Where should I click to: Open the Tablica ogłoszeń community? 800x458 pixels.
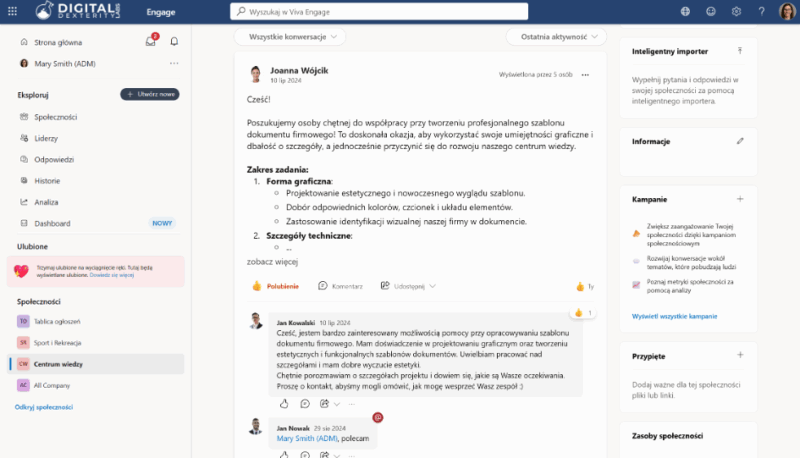pyautogui.click(x=57, y=321)
